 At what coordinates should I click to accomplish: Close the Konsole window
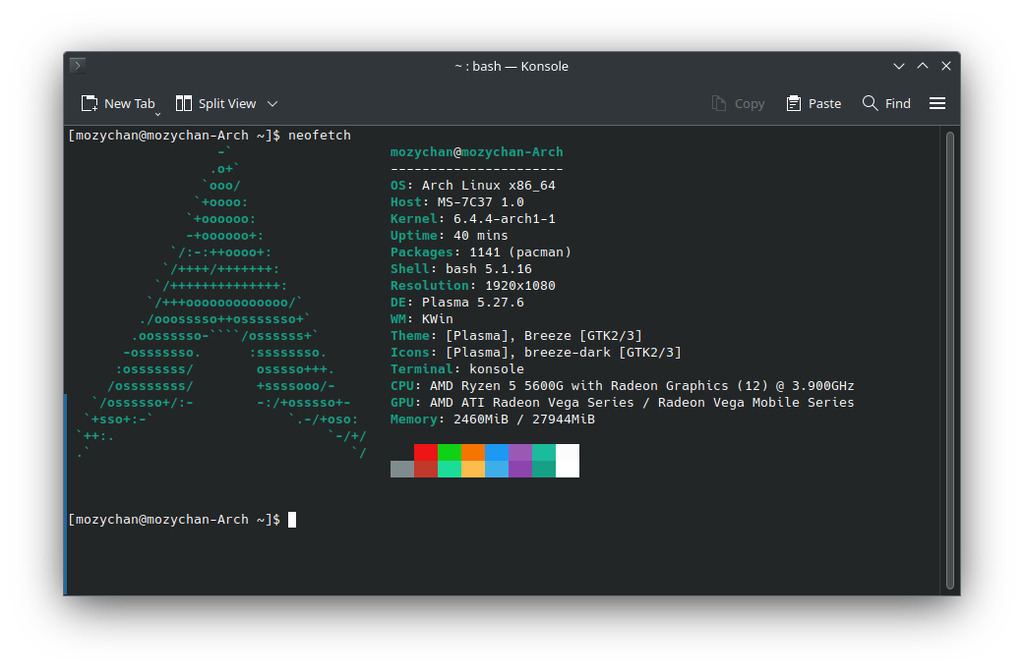946,65
